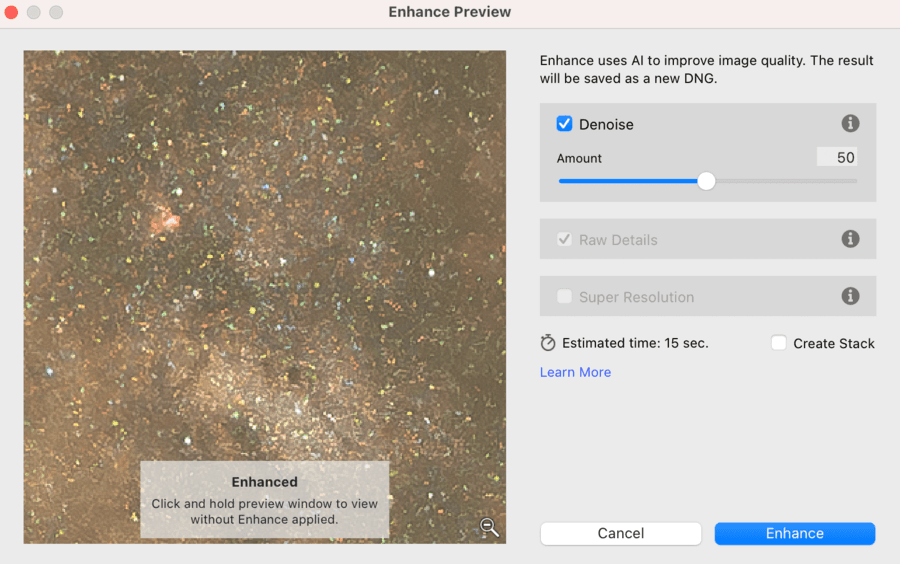Click the yellow minimize window button
This screenshot has height=564, width=900.
point(34,12)
